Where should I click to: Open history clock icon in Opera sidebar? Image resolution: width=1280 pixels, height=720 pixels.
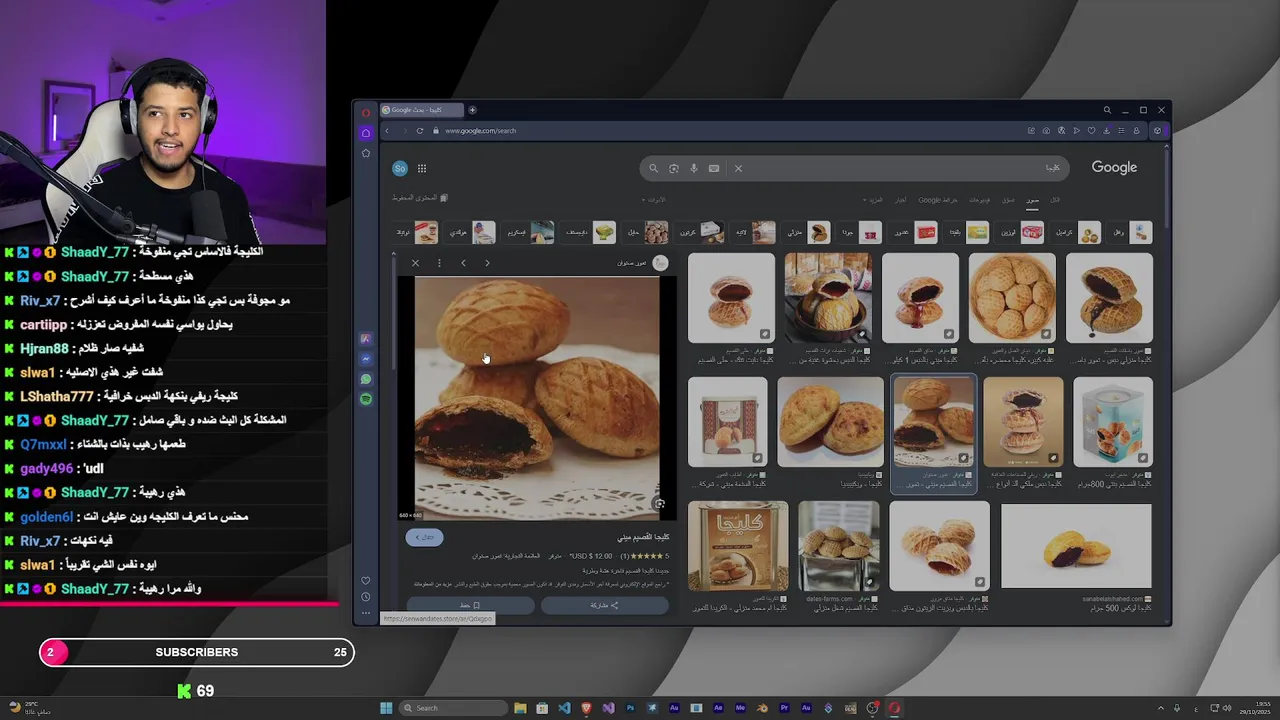[366, 598]
